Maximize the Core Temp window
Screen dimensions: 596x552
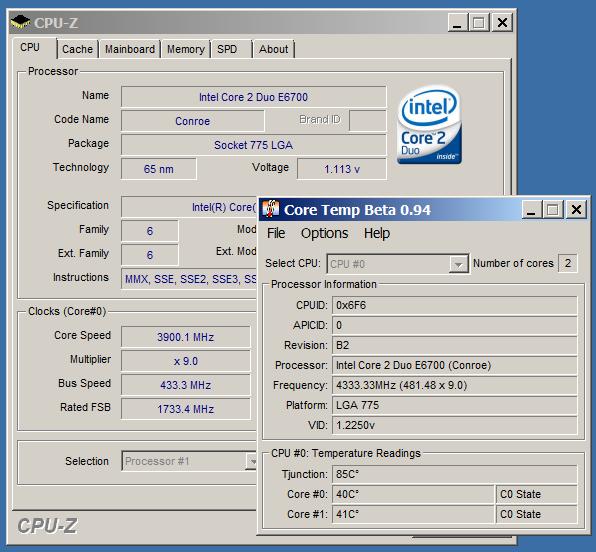click(553, 209)
